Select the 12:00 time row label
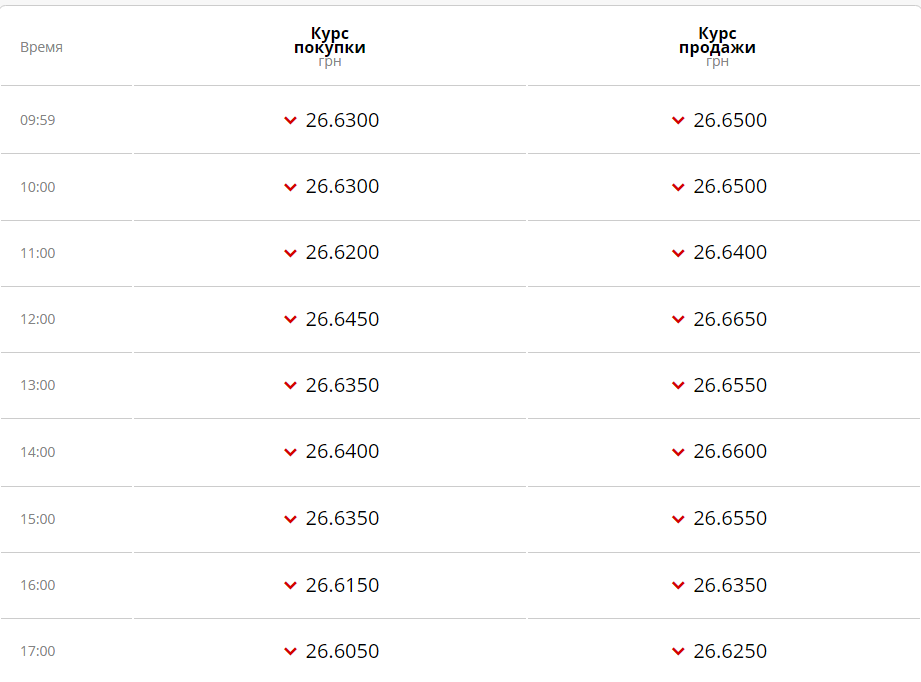The width and height of the screenshot is (921, 682). pyautogui.click(x=38, y=319)
